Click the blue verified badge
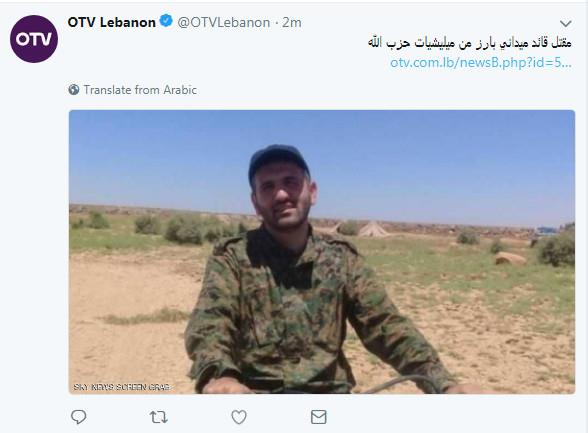This screenshot has height=433, width=588. point(166,21)
